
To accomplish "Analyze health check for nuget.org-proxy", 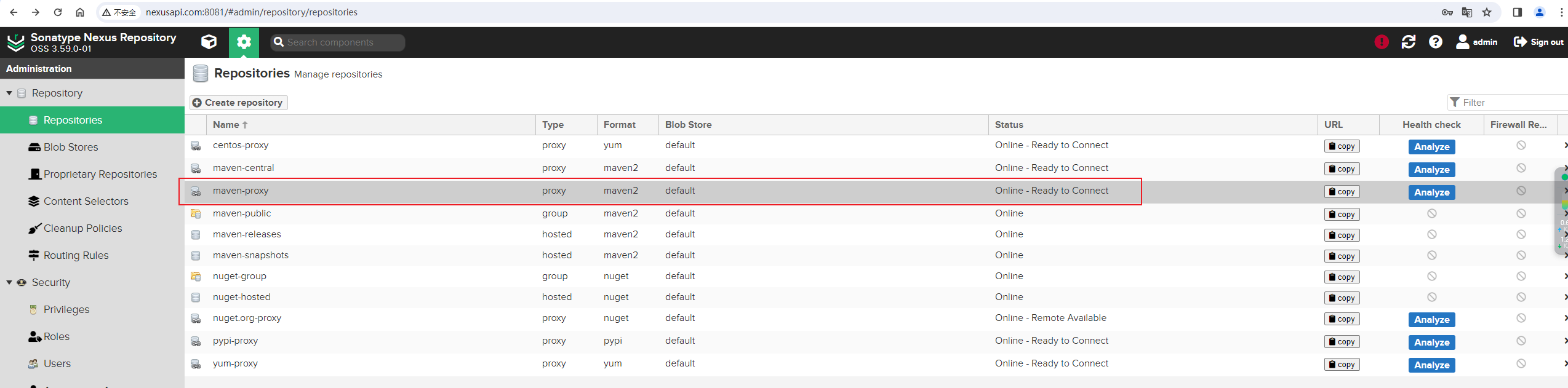I will tap(1431, 320).
